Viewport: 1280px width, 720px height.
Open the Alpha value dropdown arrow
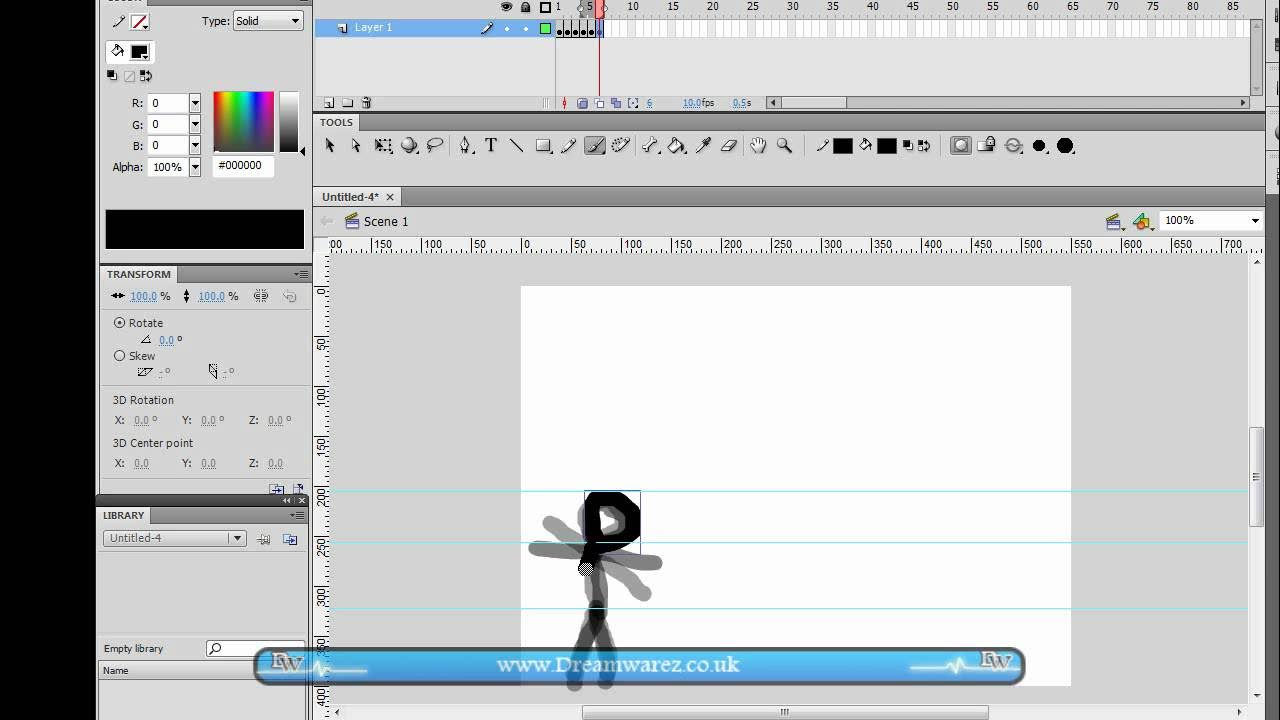click(x=195, y=167)
